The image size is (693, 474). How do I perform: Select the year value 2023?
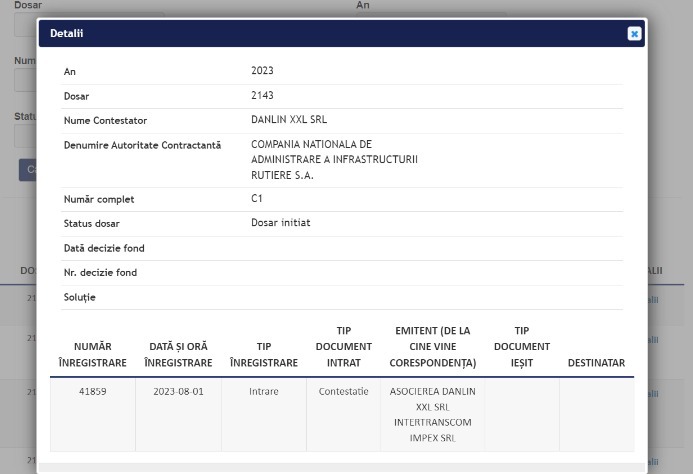(x=262, y=71)
